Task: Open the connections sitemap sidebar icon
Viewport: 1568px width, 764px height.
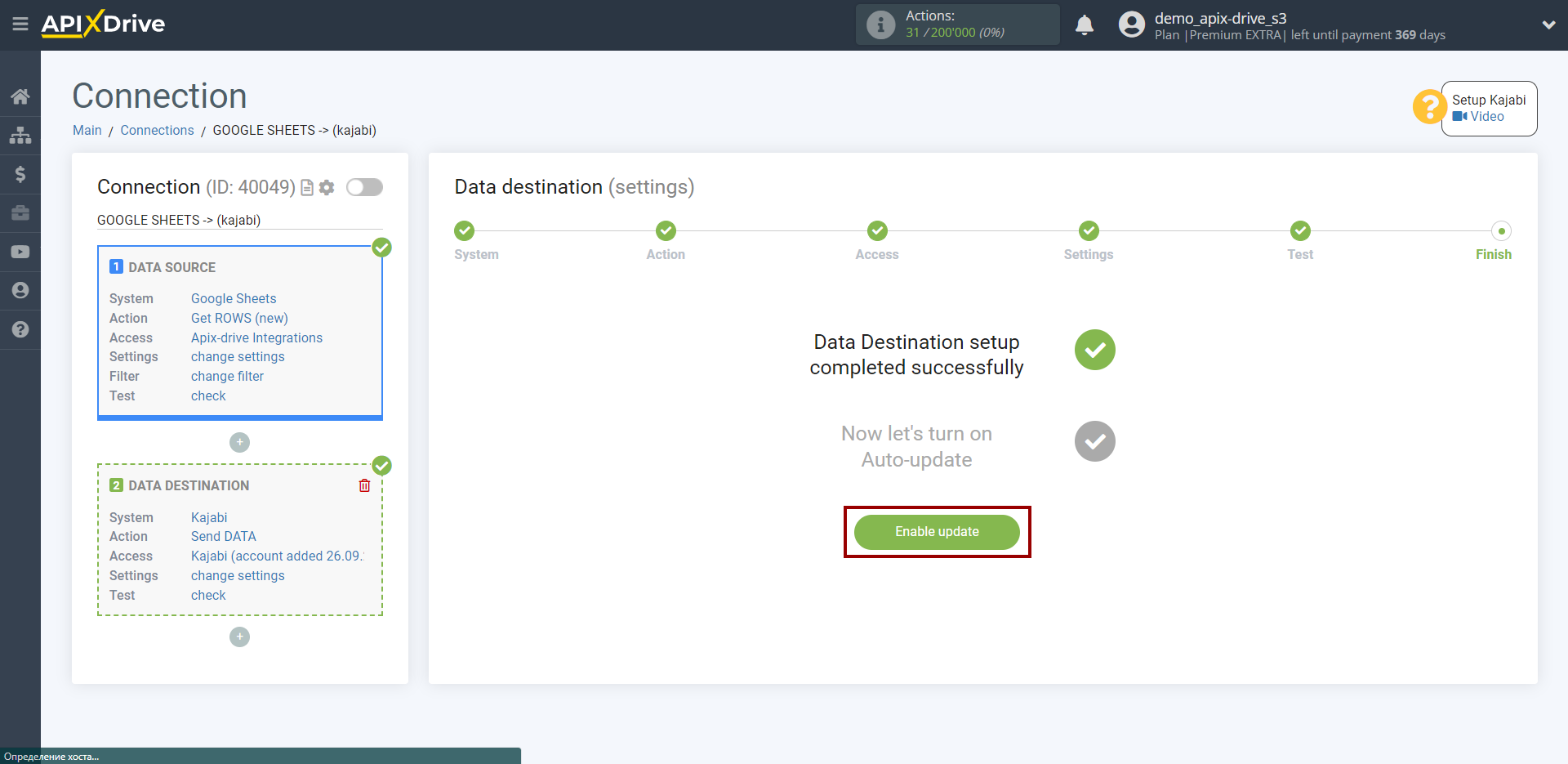Action: 20,135
